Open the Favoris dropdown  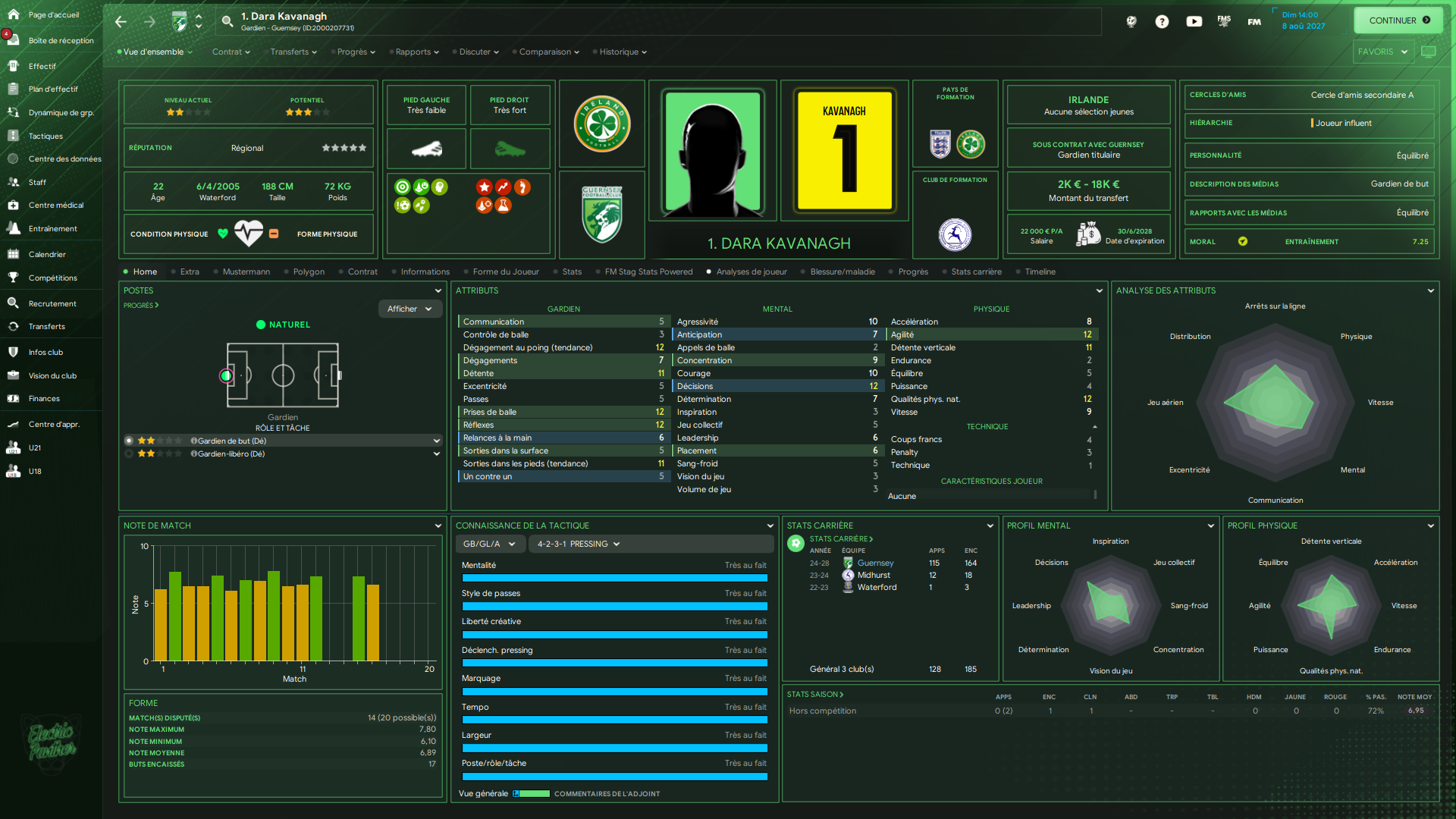click(1382, 52)
